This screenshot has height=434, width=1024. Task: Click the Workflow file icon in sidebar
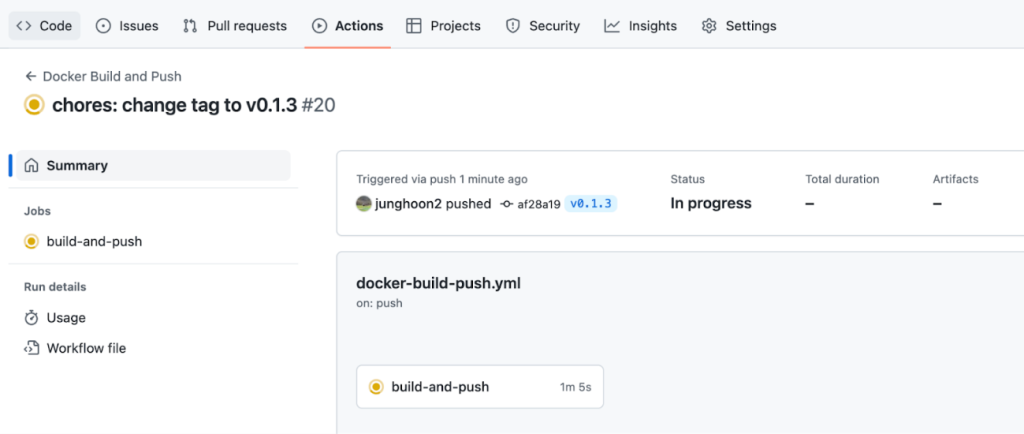click(32, 349)
